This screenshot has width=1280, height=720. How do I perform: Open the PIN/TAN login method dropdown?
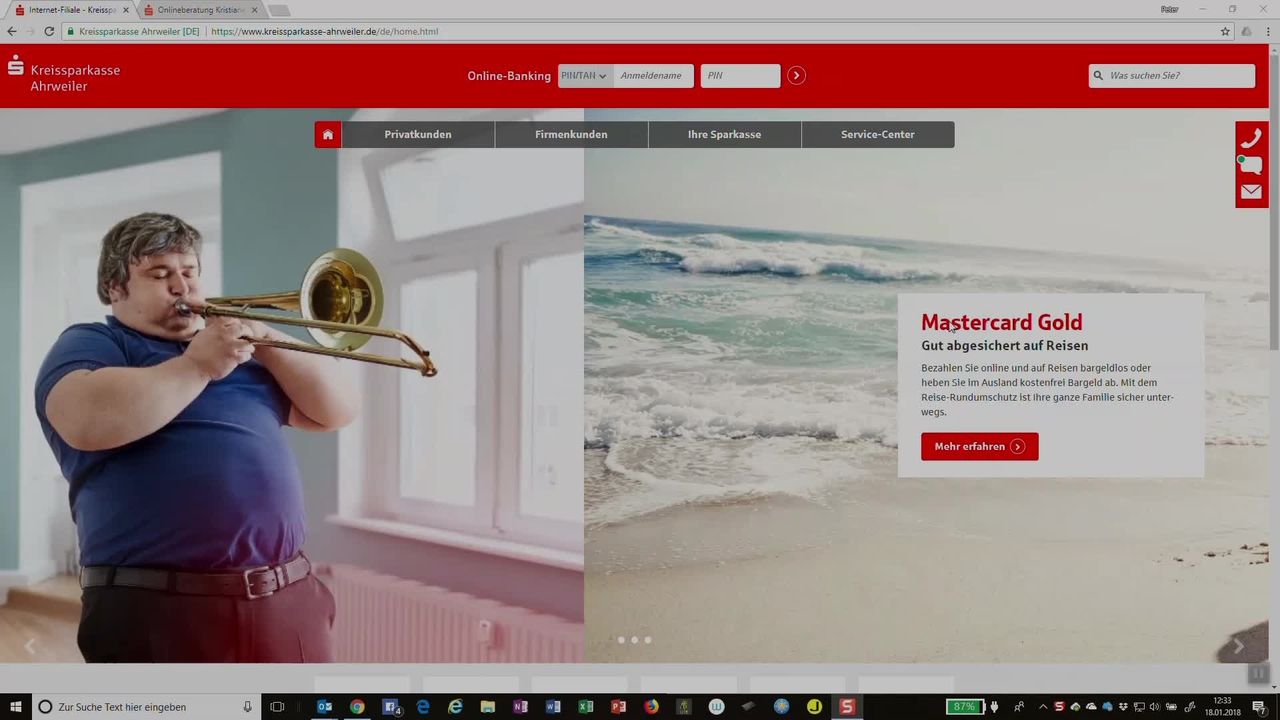[585, 75]
